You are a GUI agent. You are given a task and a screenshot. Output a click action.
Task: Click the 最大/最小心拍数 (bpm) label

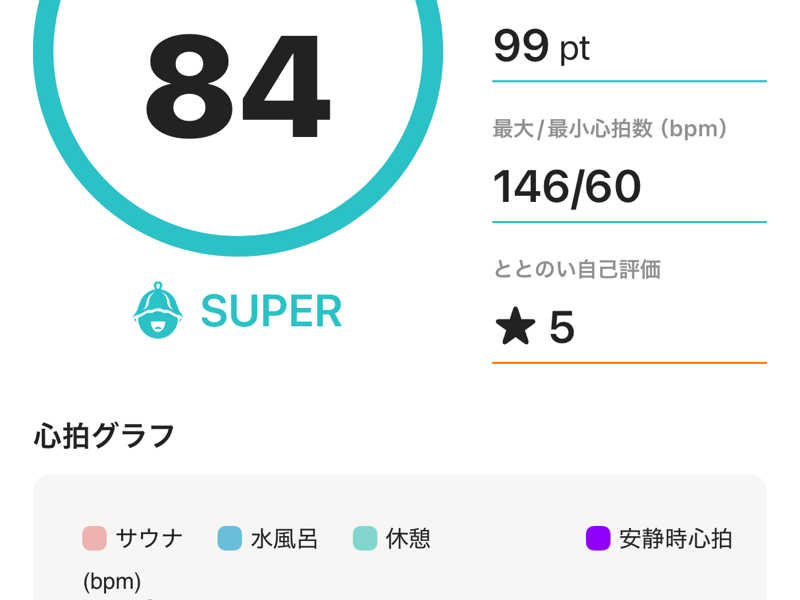610,129
